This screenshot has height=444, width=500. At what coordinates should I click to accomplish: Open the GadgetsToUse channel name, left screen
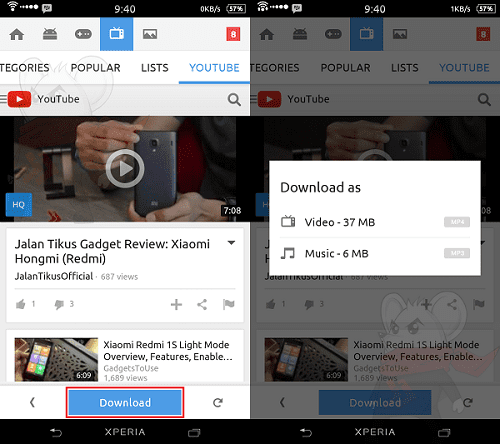[x=131, y=368]
